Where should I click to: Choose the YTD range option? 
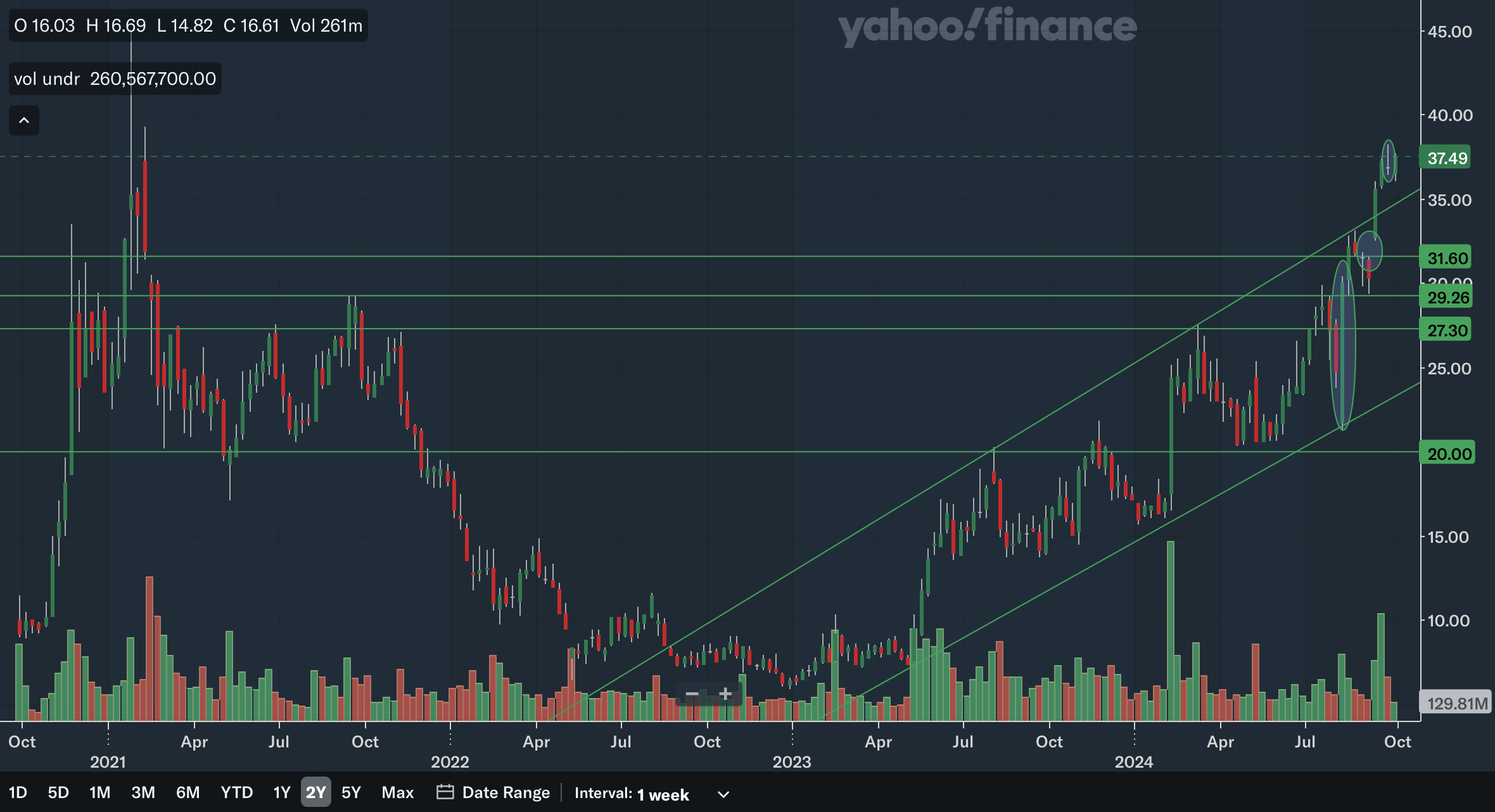[x=236, y=792]
